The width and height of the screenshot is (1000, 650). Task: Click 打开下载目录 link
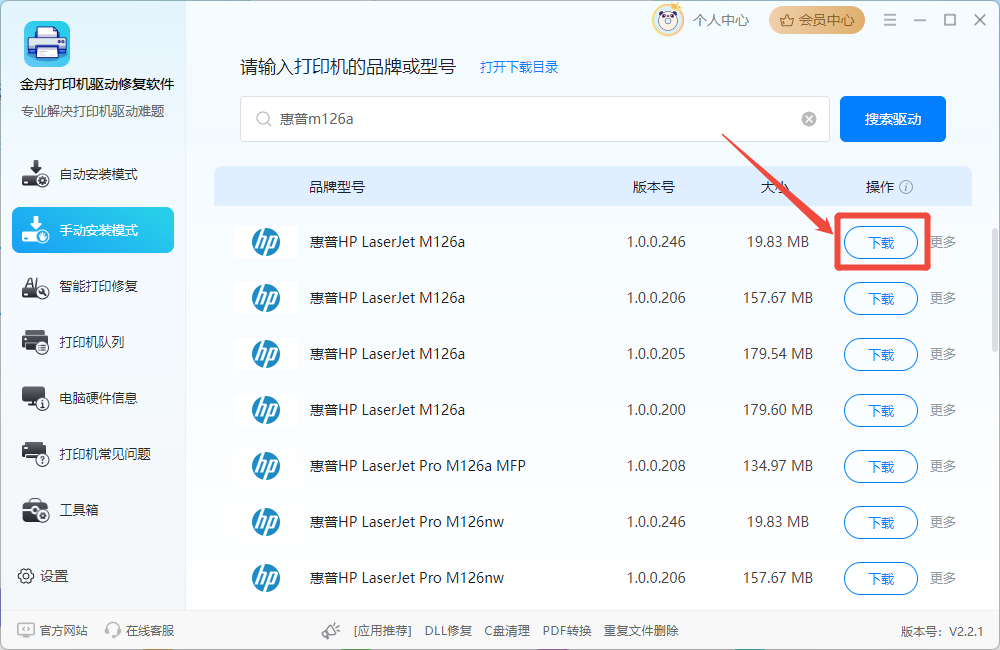pos(519,67)
